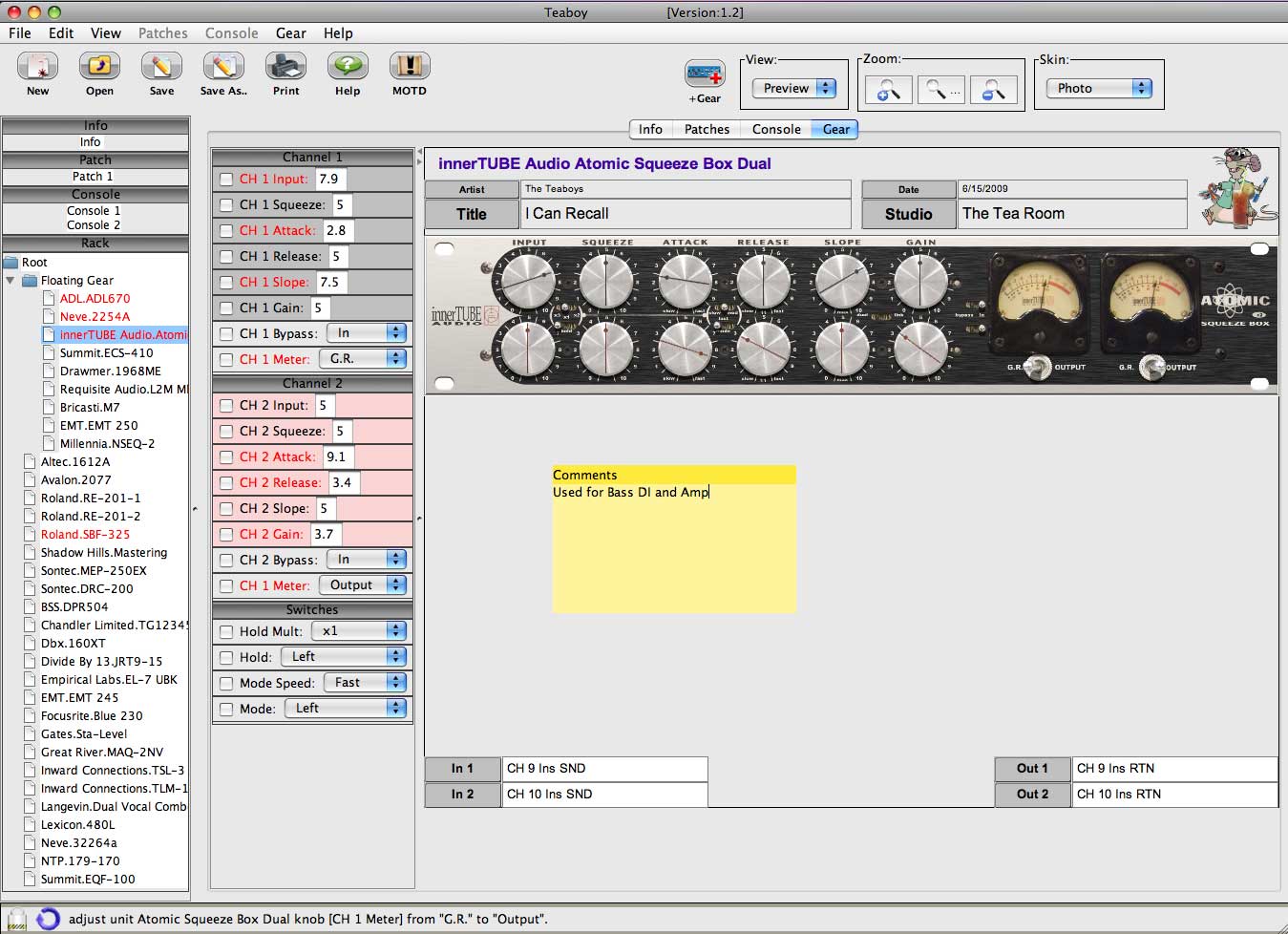Click the mouse mascot logo icon
The width and height of the screenshot is (1288, 934).
1237,187
